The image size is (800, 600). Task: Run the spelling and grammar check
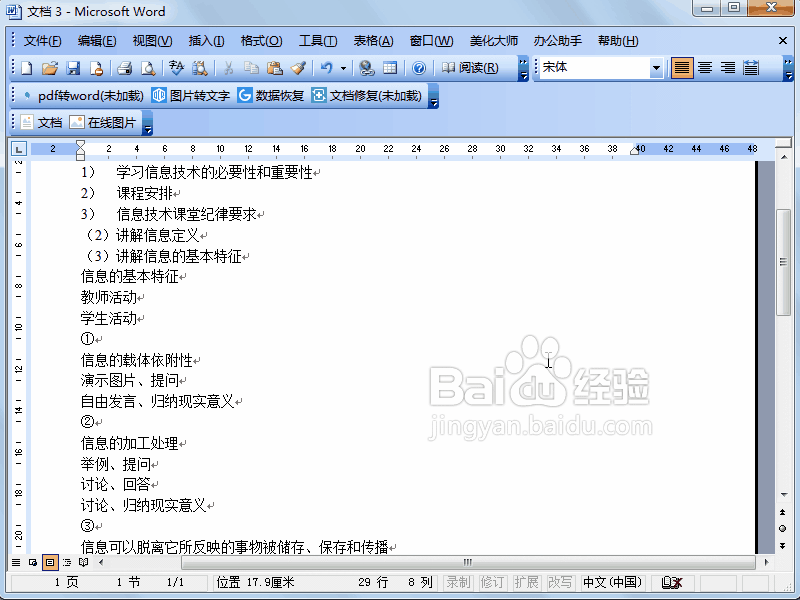pyautogui.click(x=176, y=68)
